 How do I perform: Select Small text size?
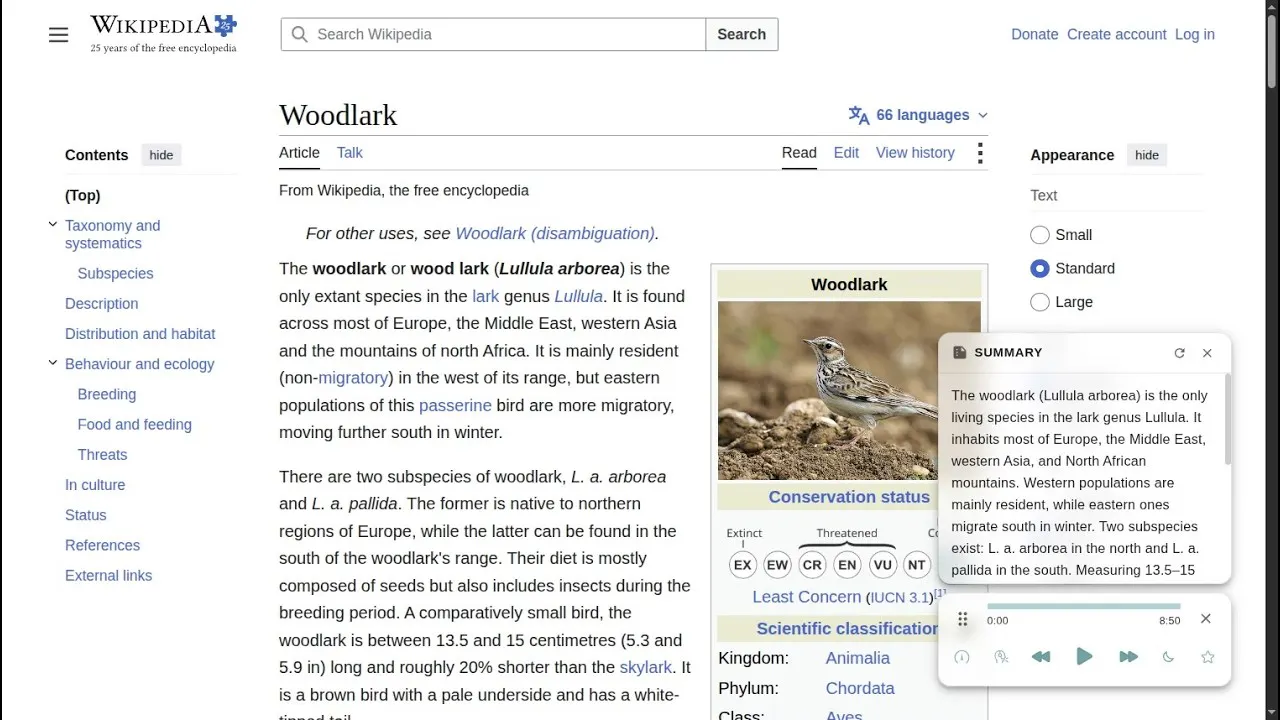pyautogui.click(x=1040, y=235)
